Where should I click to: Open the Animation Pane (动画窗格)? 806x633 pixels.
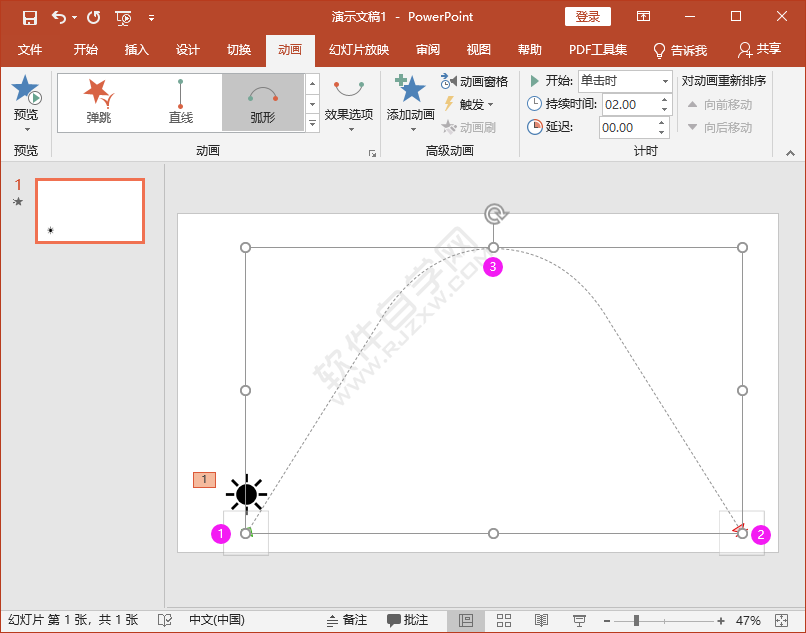(475, 81)
